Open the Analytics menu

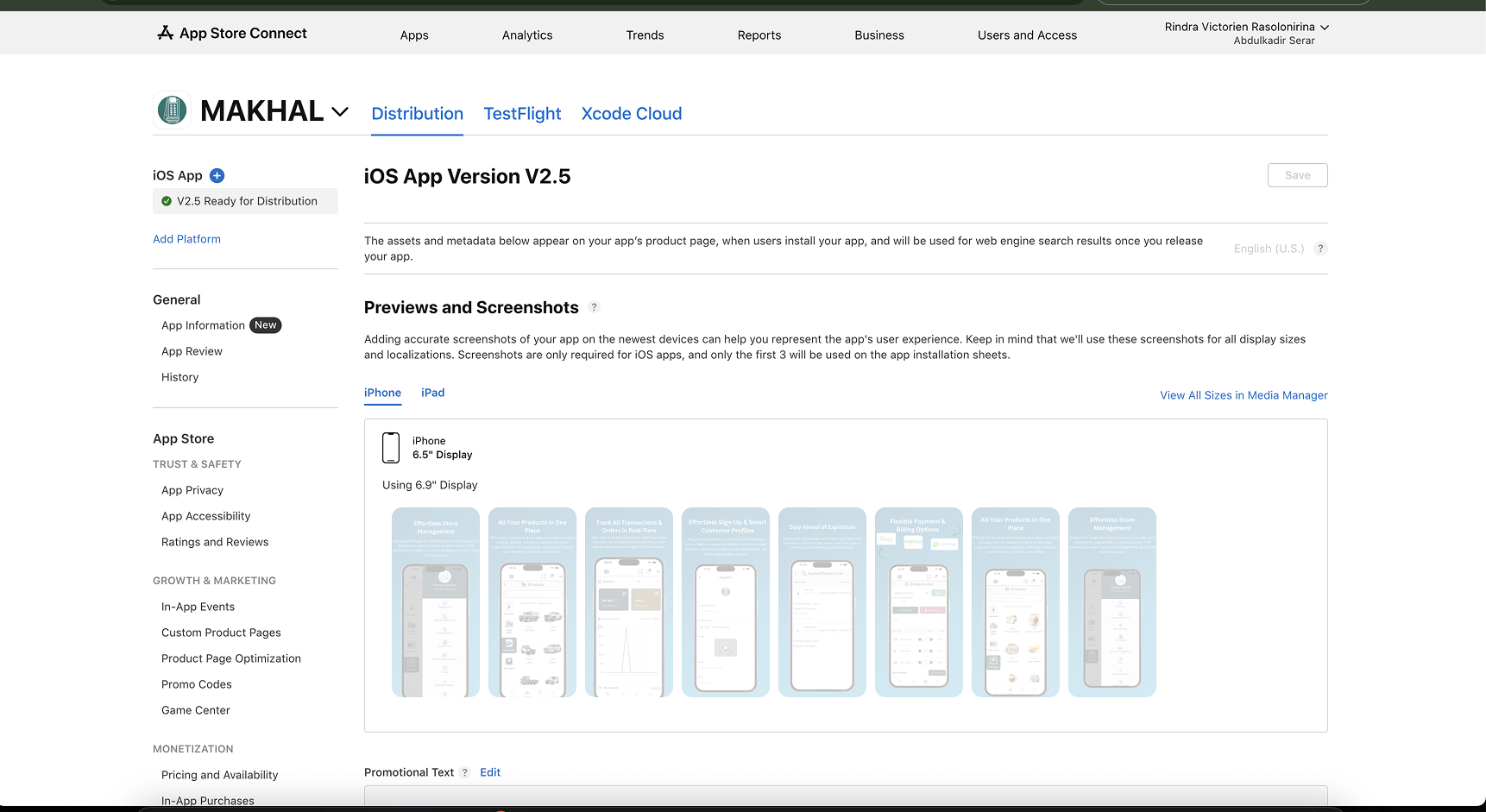527,35
